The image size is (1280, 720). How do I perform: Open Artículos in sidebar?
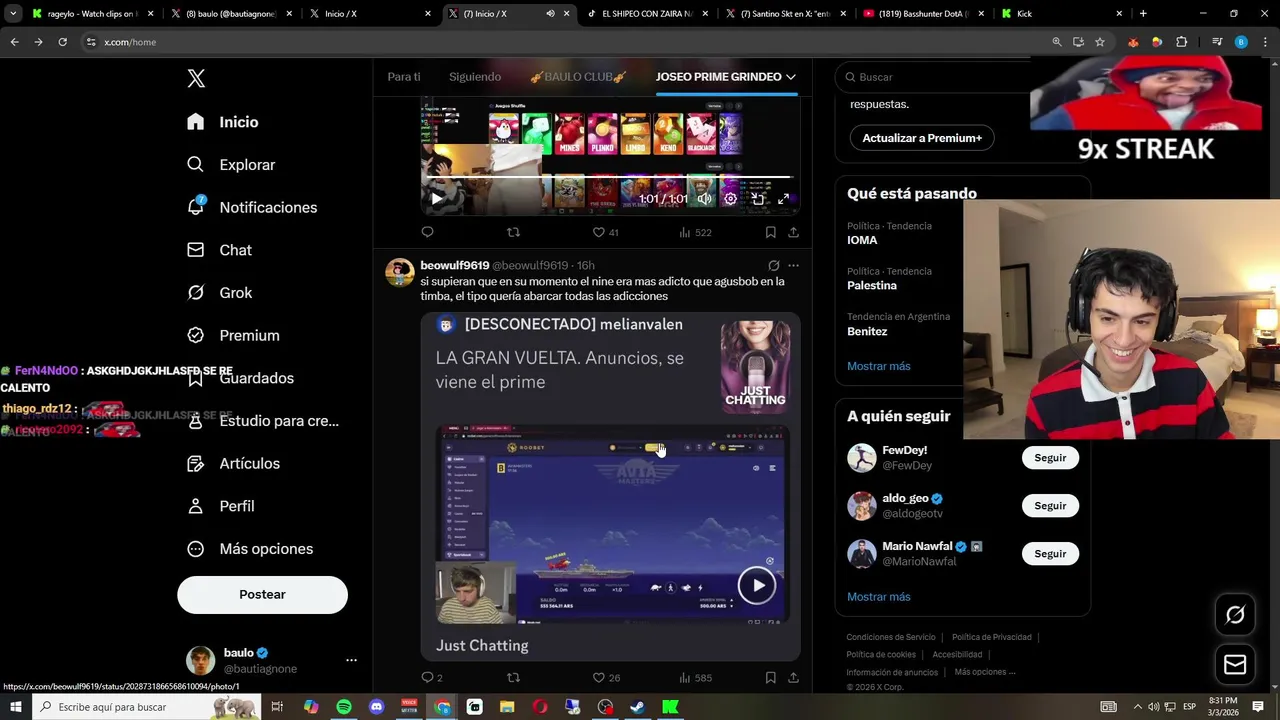tap(234, 464)
